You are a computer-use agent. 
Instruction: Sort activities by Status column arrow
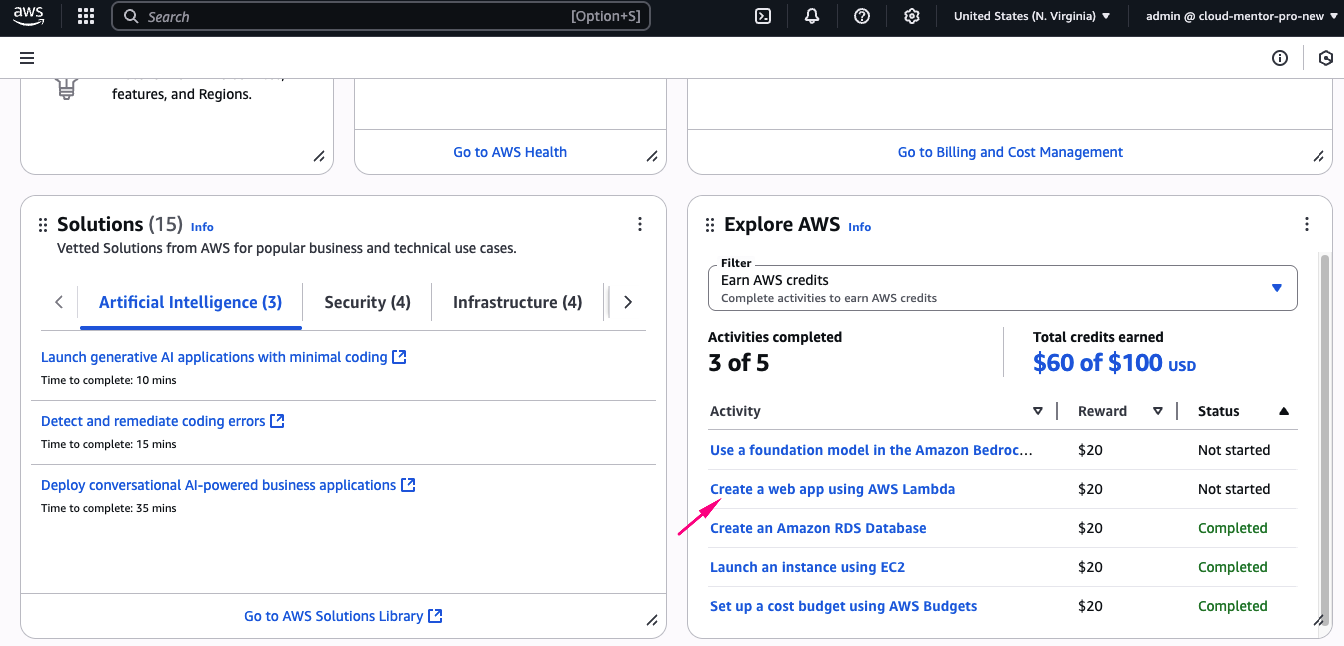click(1284, 411)
